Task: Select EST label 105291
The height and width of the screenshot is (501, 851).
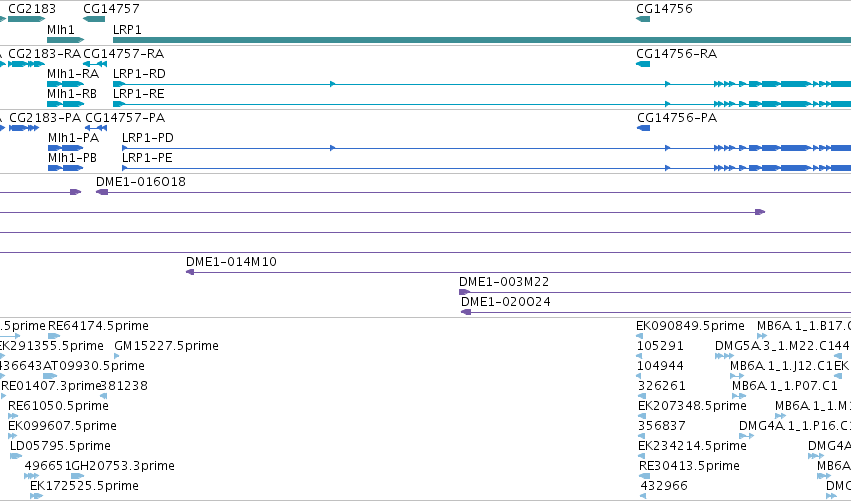Action: coord(660,346)
